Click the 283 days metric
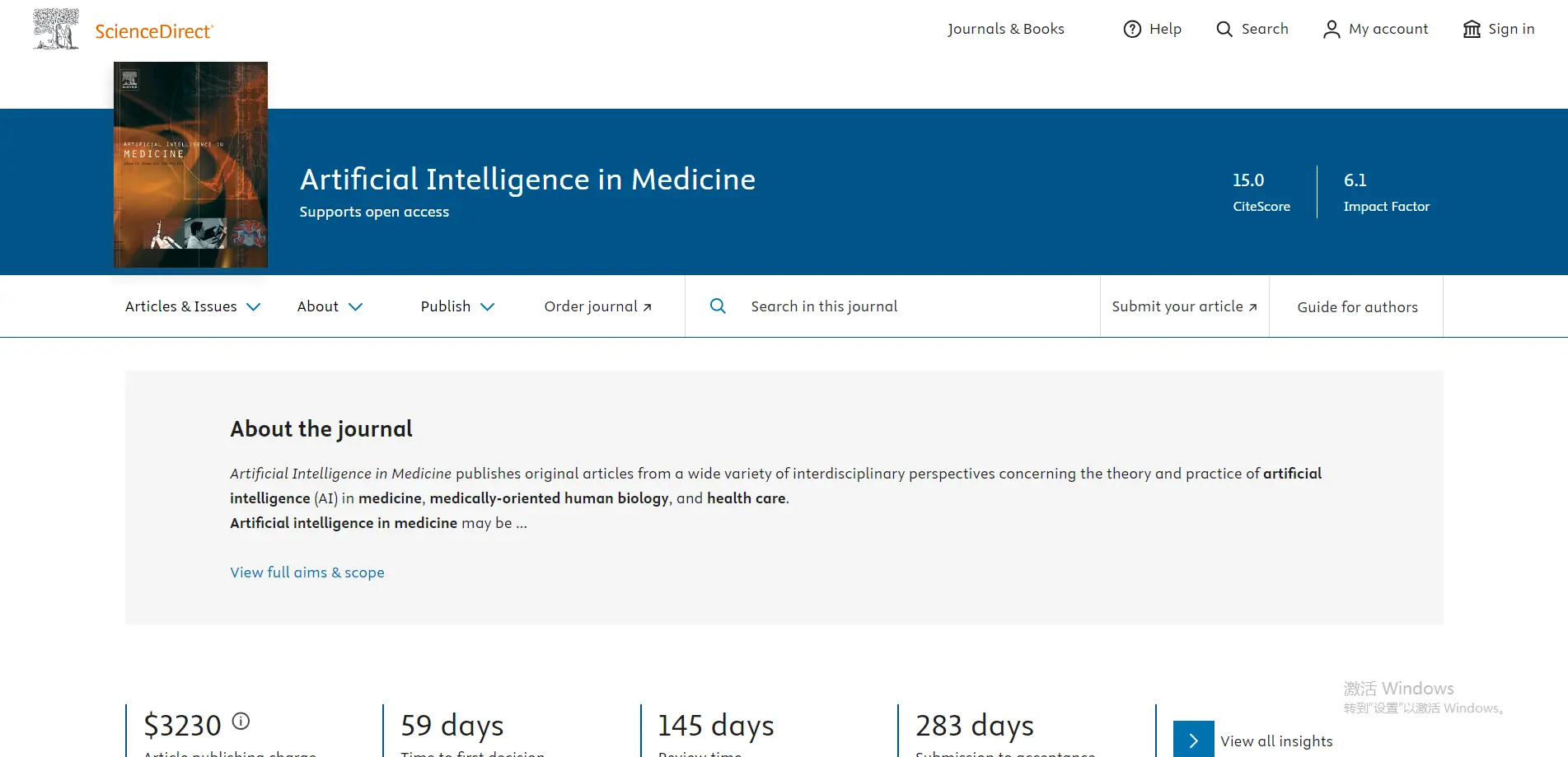Image resolution: width=1568 pixels, height=757 pixels. [975, 726]
